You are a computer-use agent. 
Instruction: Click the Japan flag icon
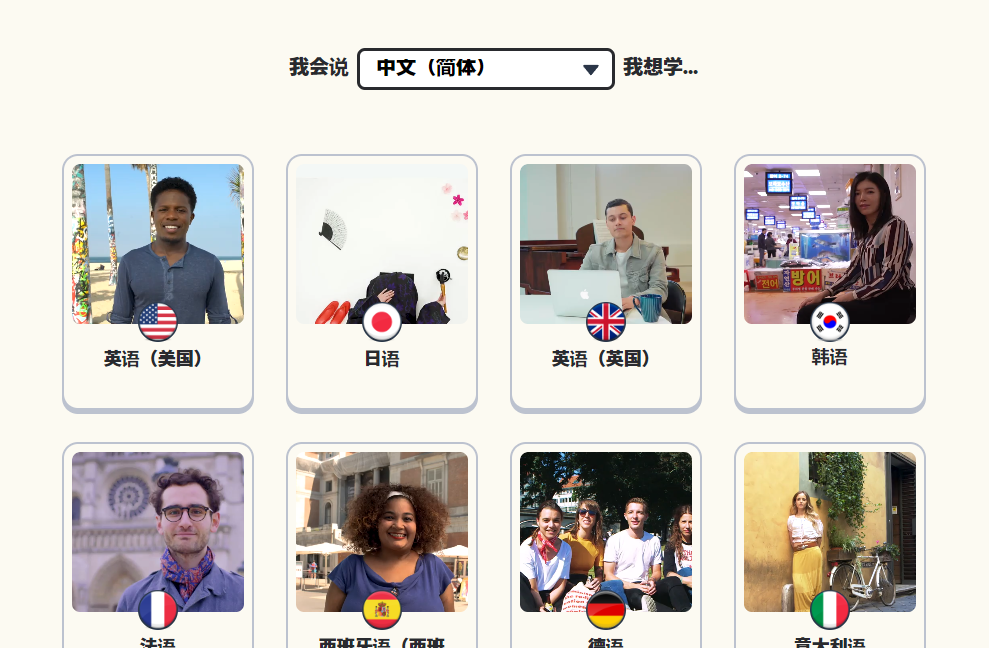pyautogui.click(x=382, y=322)
